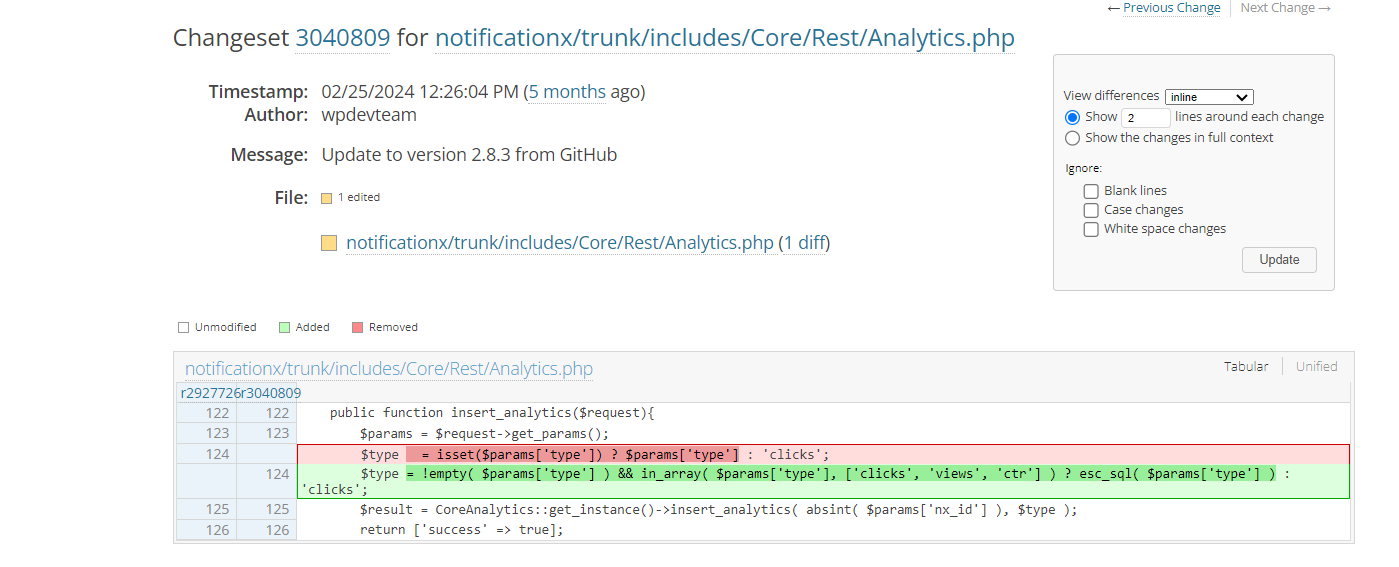Switch to the Unified diff view
This screenshot has width=1399, height=567.
point(1316,367)
